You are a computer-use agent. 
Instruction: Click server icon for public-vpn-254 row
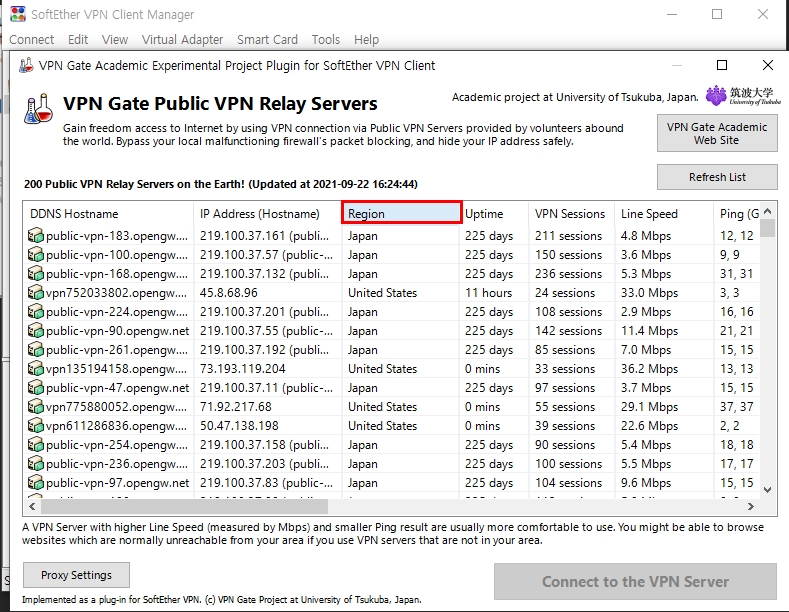point(36,444)
